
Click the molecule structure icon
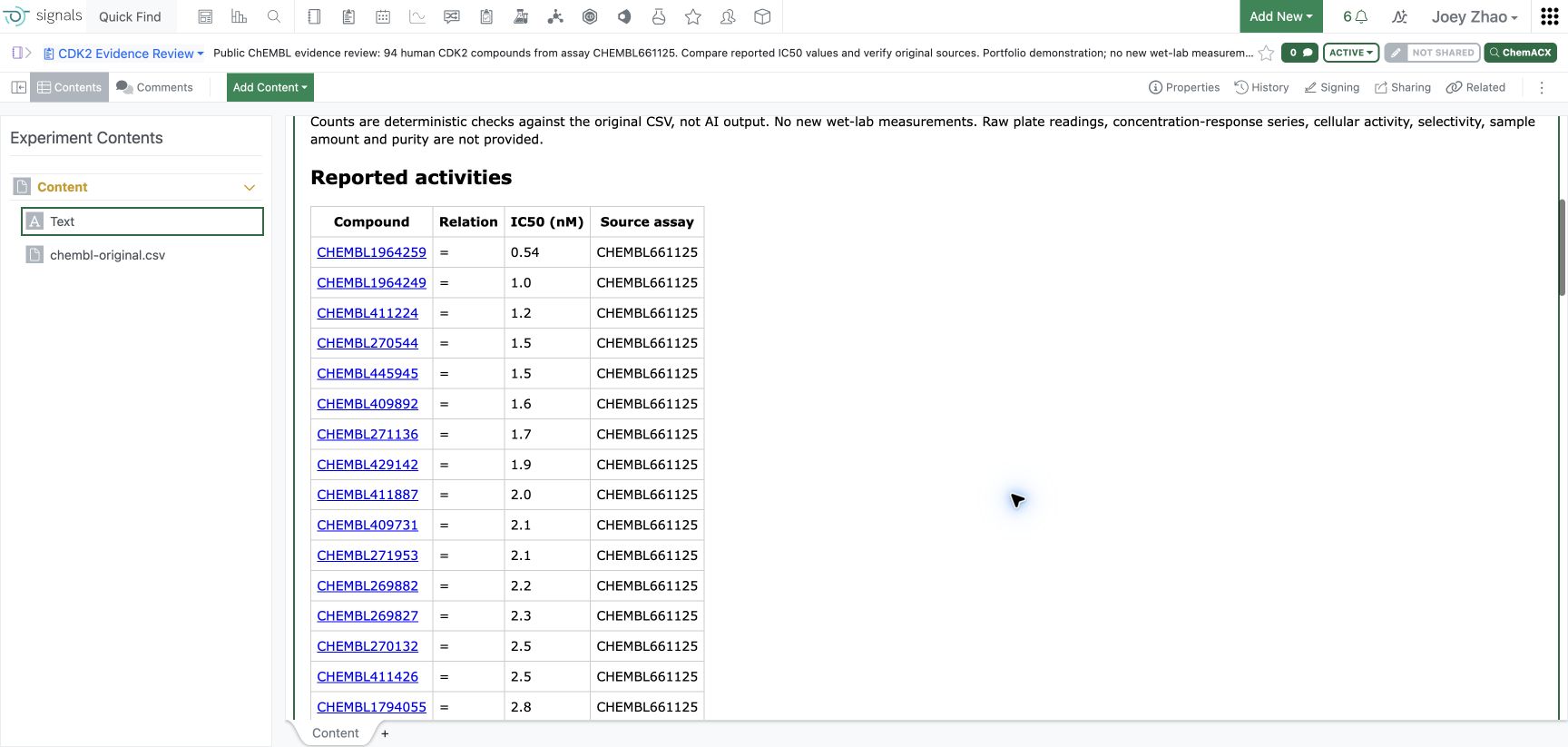coord(555,16)
